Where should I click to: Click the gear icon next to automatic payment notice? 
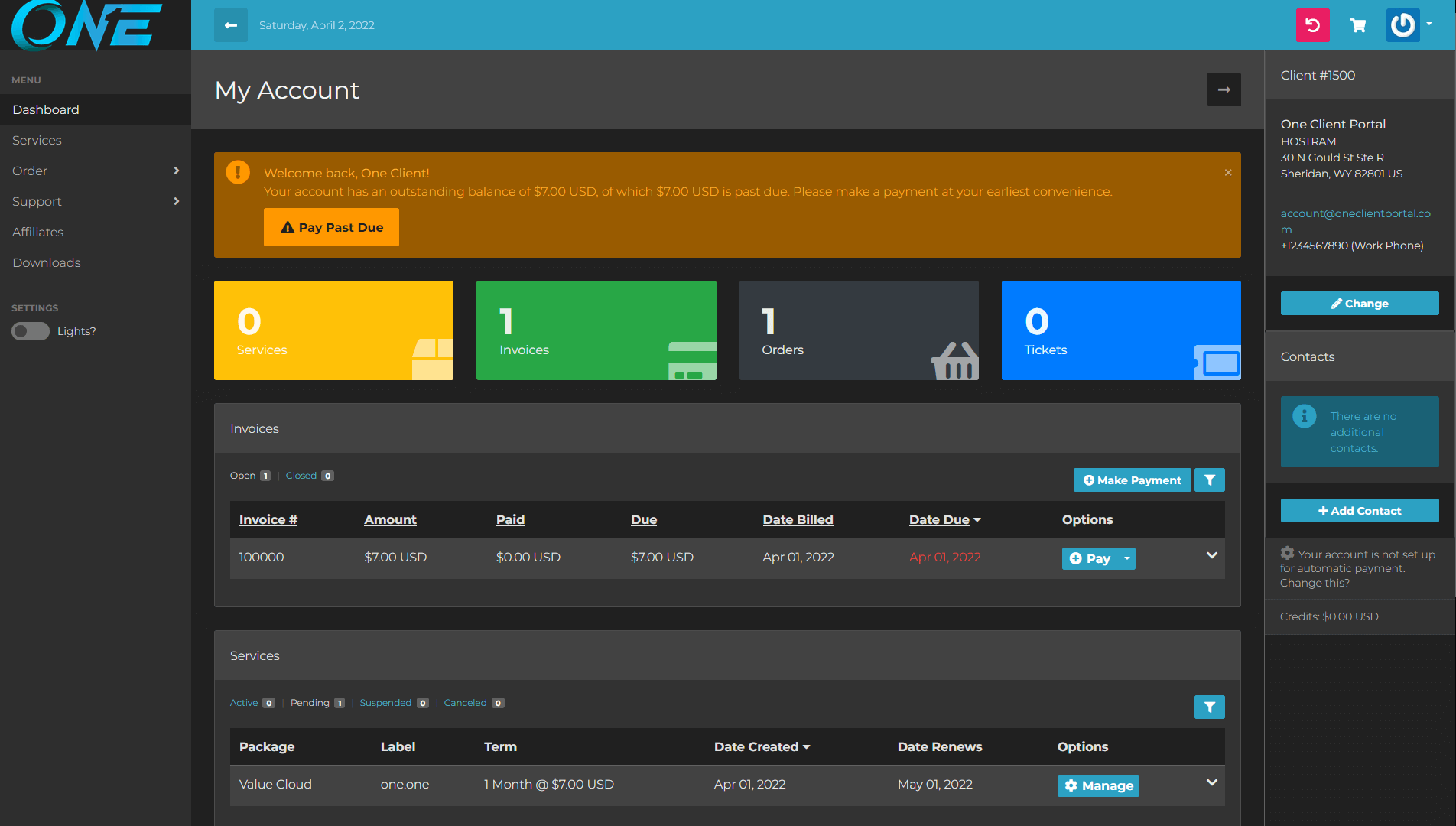click(x=1287, y=553)
